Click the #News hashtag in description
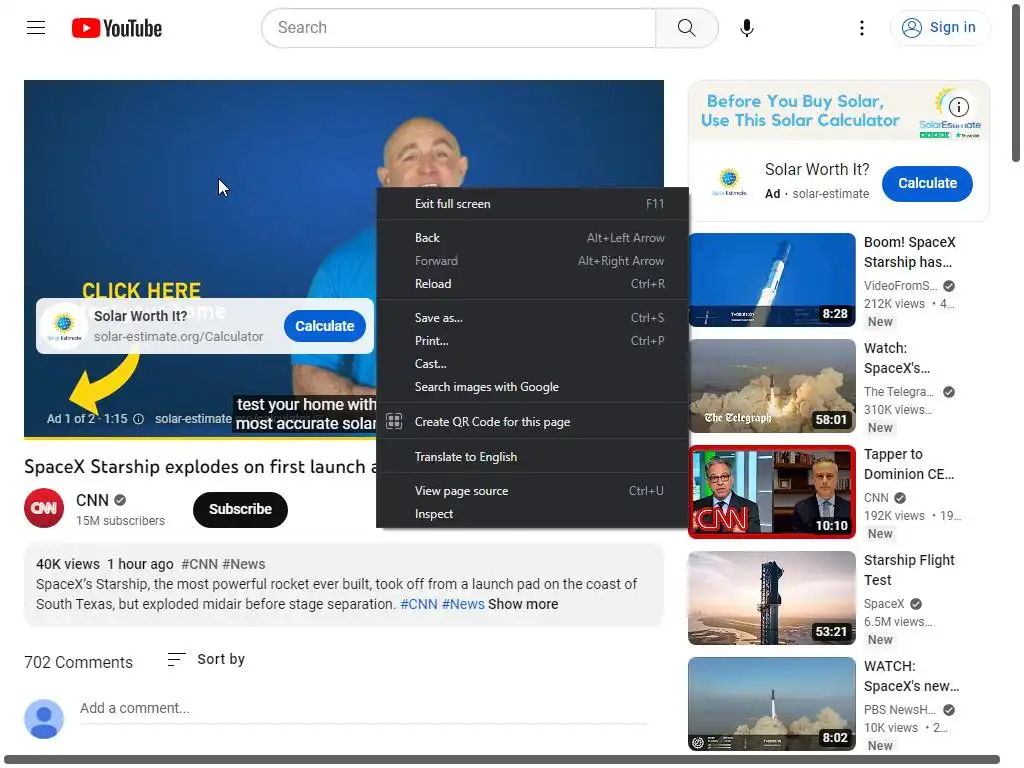This screenshot has width=1024, height=768. (x=463, y=604)
